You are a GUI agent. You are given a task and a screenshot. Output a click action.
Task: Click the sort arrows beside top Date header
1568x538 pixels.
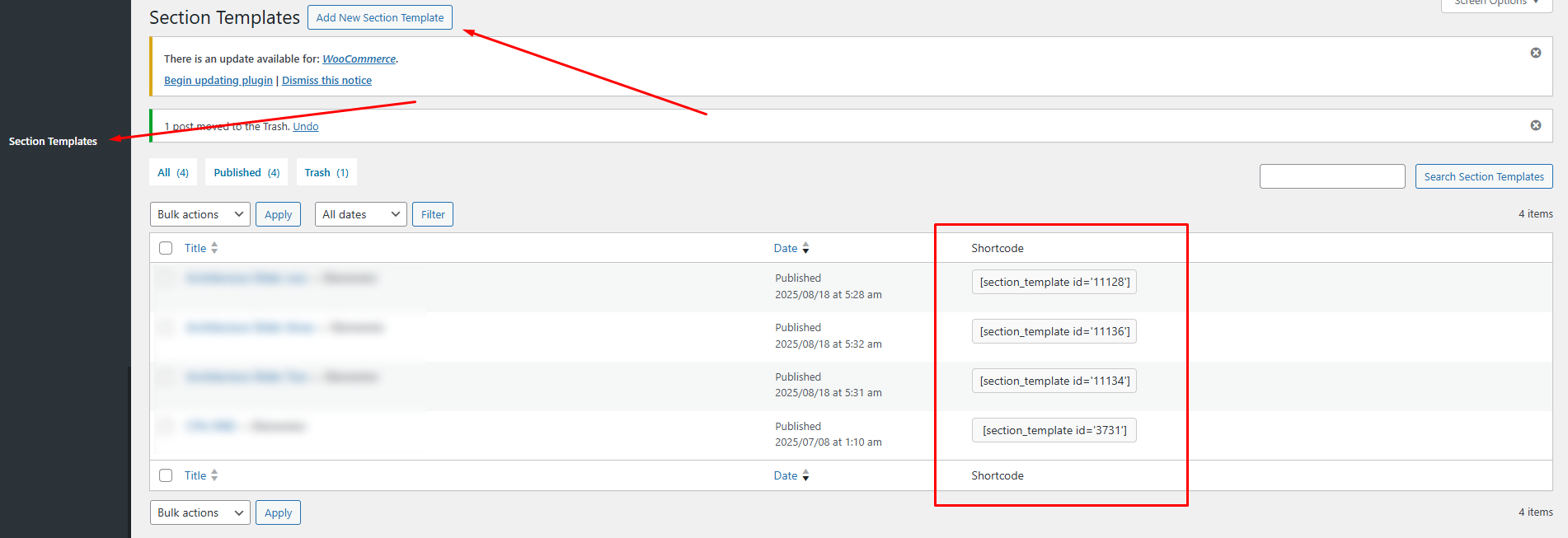click(805, 248)
